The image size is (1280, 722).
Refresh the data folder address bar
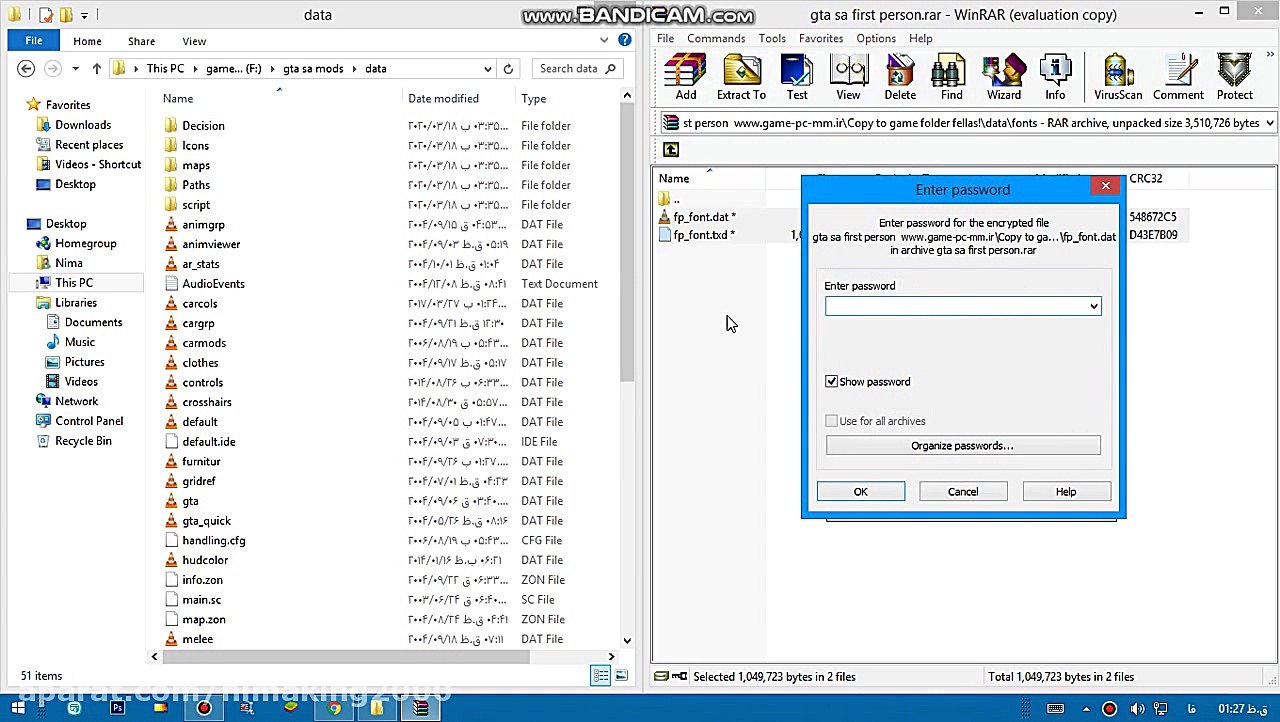tap(508, 68)
